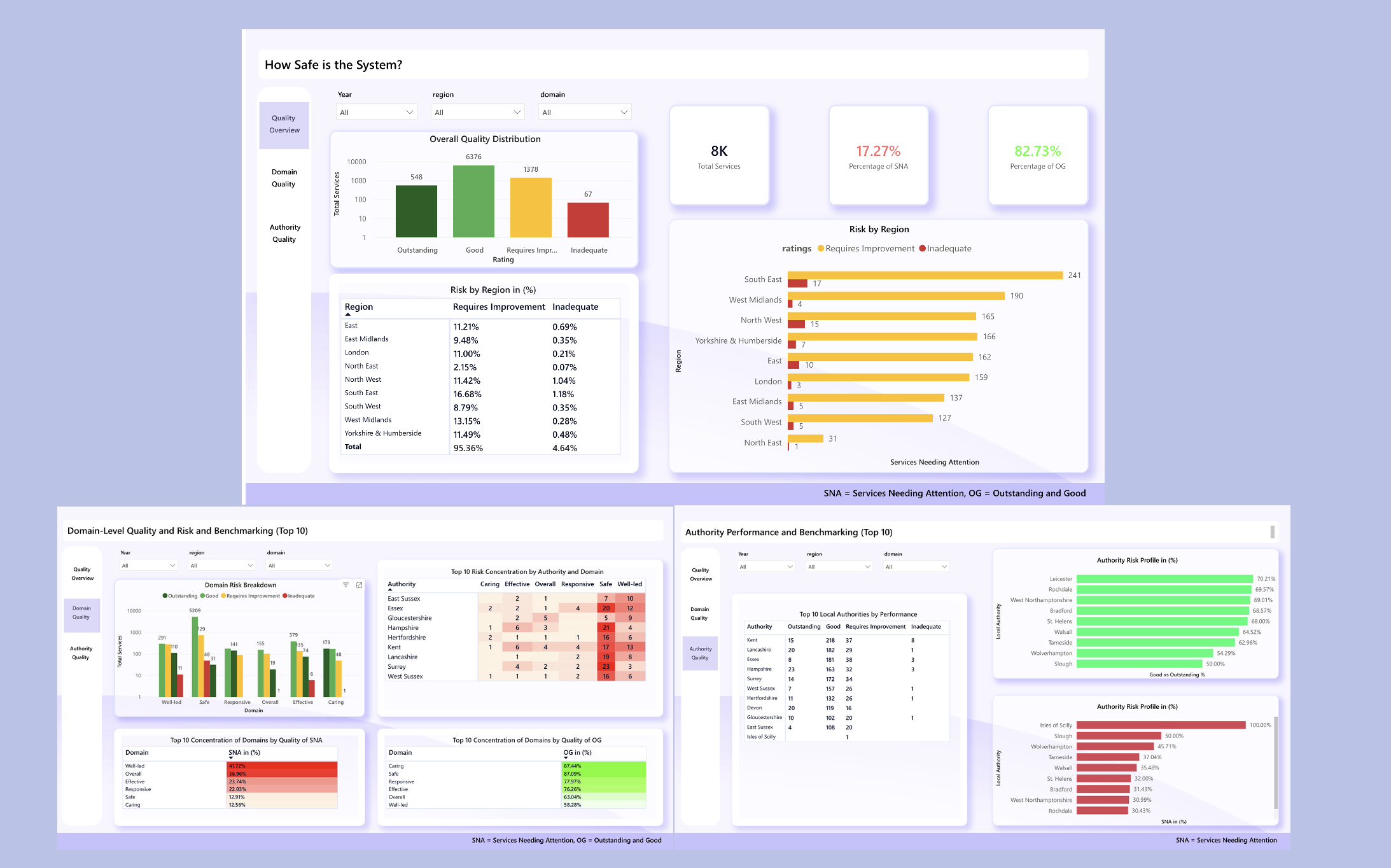This screenshot has width=1391, height=868.
Task: Click South East value 16.68% cell
Action: coord(468,394)
